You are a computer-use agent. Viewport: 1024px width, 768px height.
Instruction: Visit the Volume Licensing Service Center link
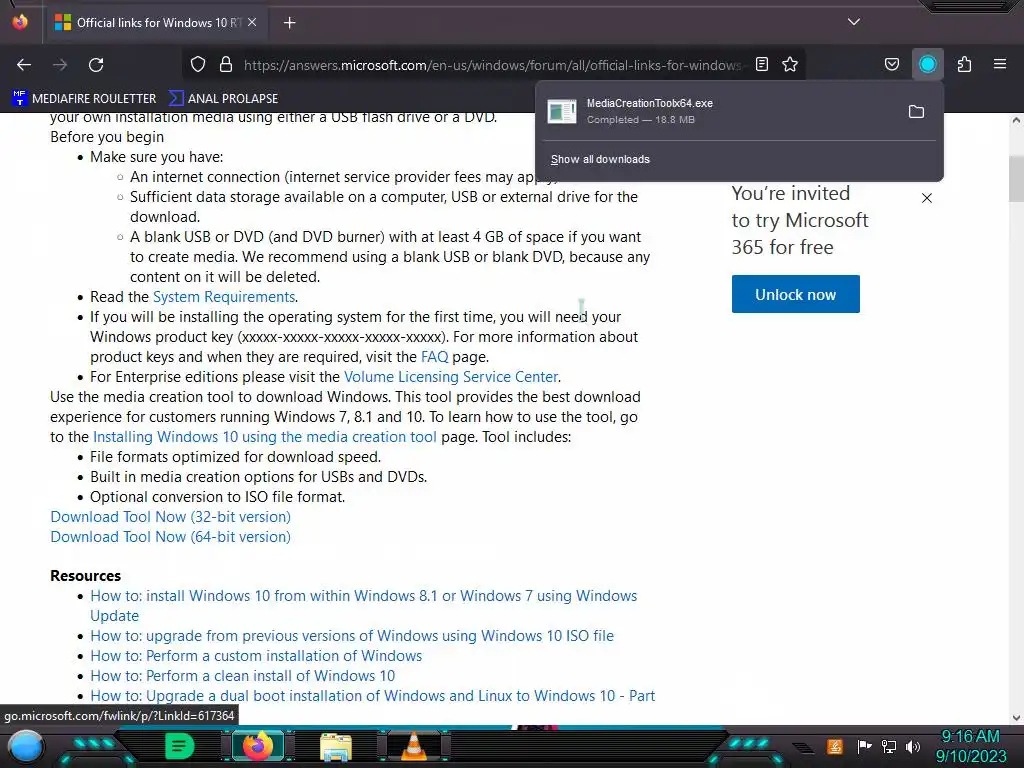(451, 377)
